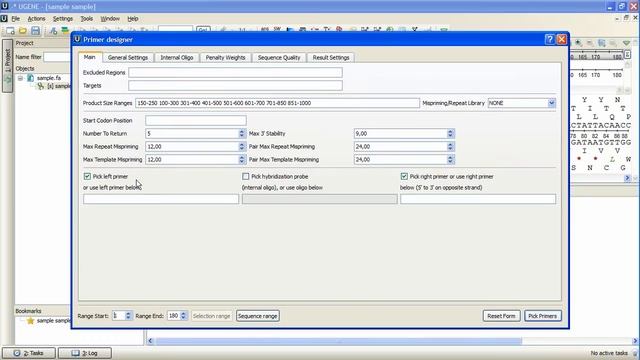The image size is (640, 360).
Task: Click the Range End spinner arrows
Action: point(183,316)
